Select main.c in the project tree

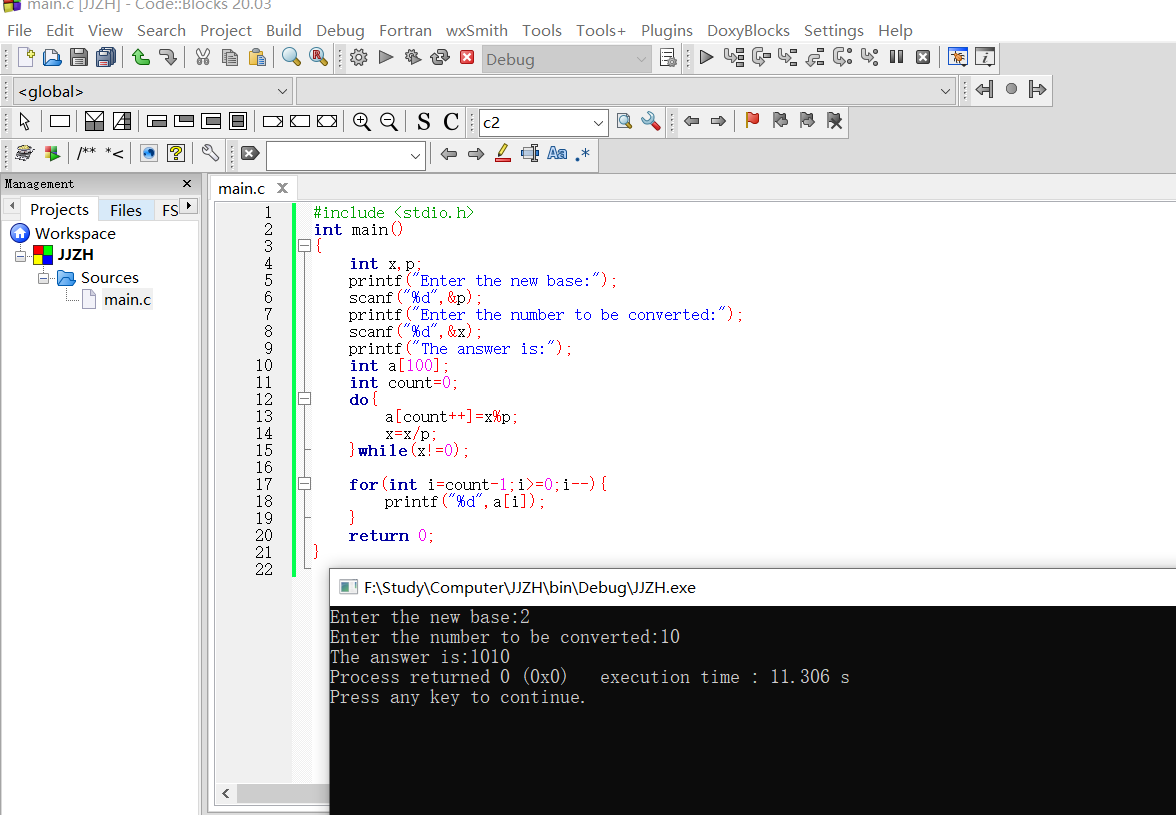coord(127,299)
